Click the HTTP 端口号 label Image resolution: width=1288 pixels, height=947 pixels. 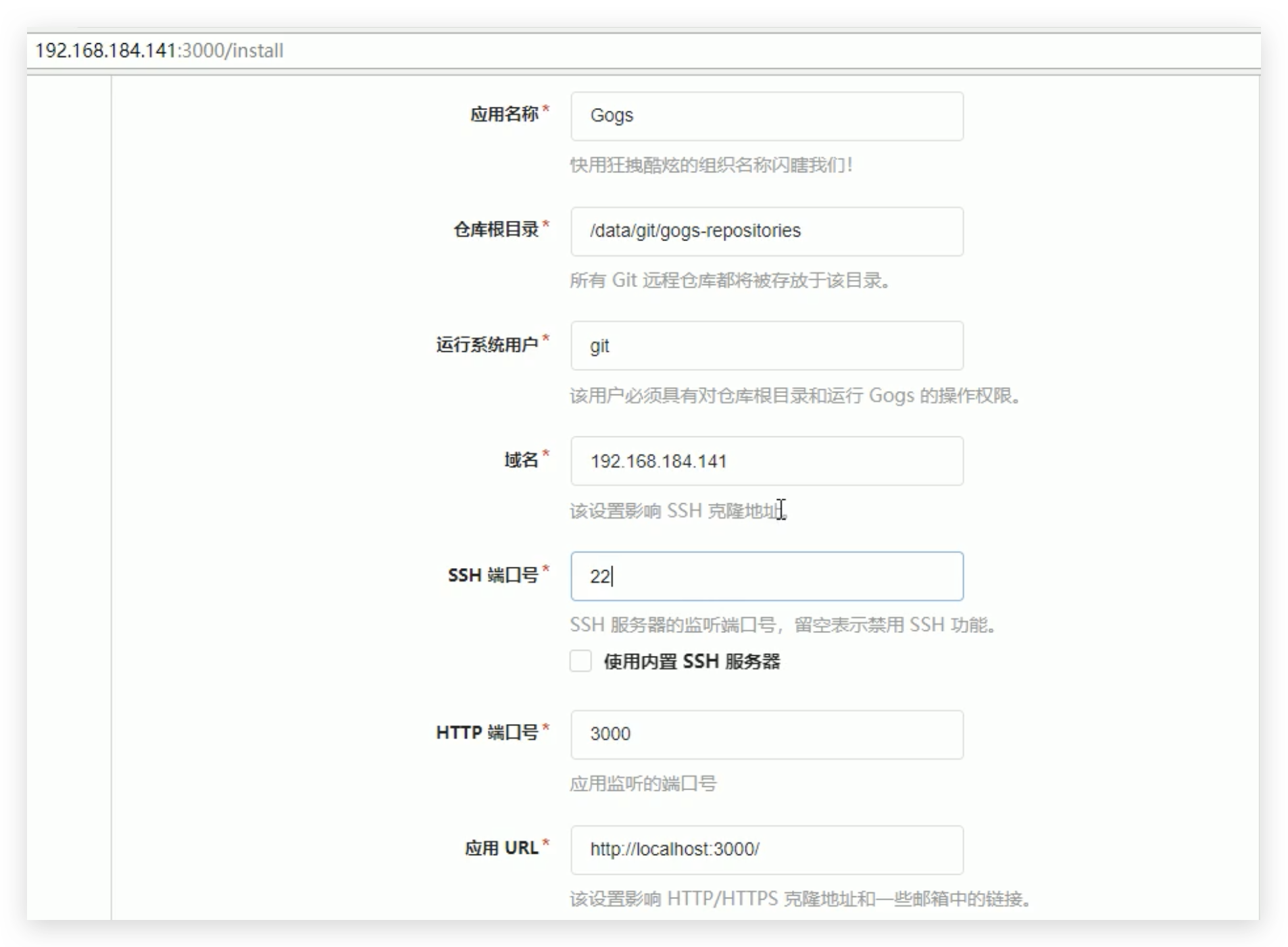pos(487,732)
